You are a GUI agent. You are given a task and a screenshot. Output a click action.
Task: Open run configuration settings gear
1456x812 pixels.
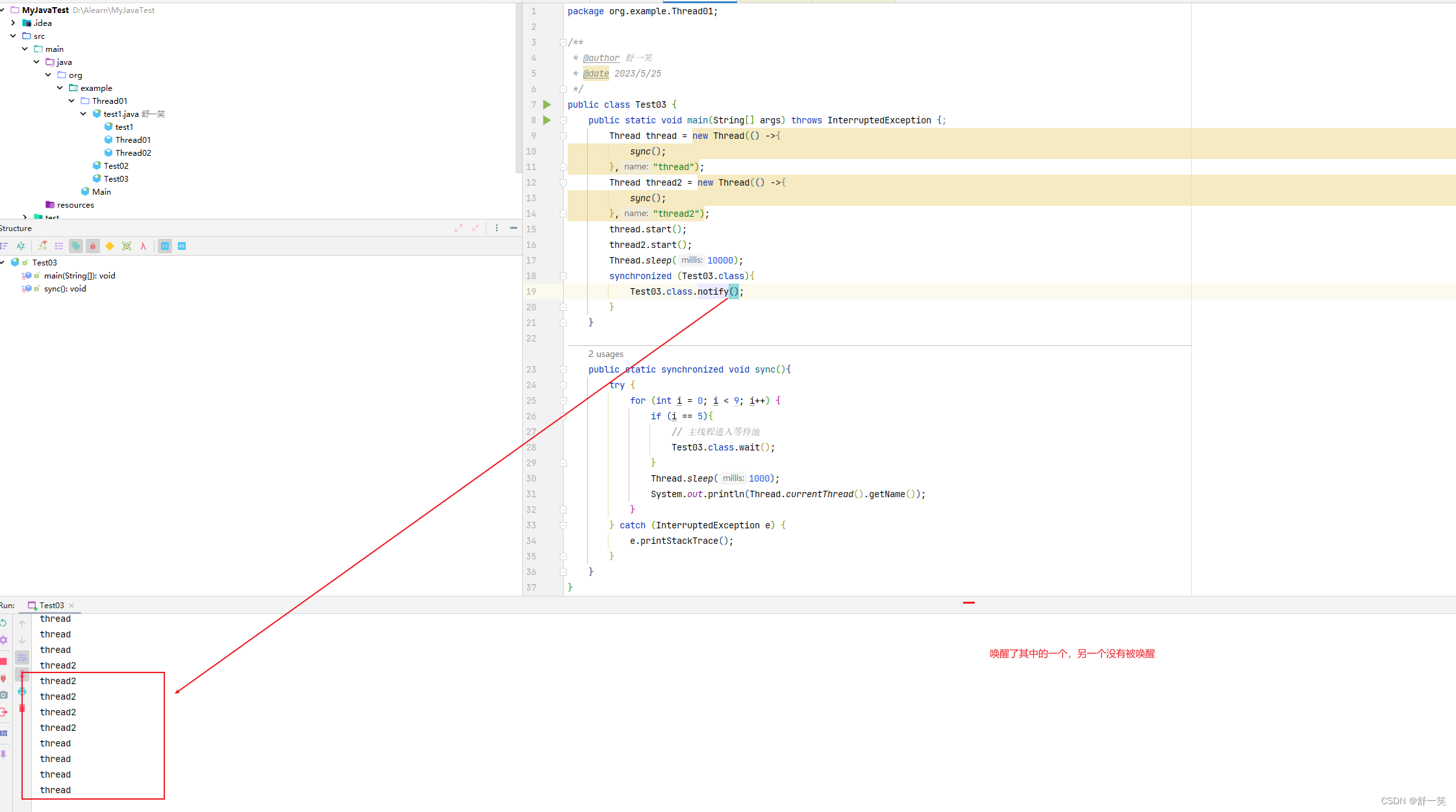point(3,639)
